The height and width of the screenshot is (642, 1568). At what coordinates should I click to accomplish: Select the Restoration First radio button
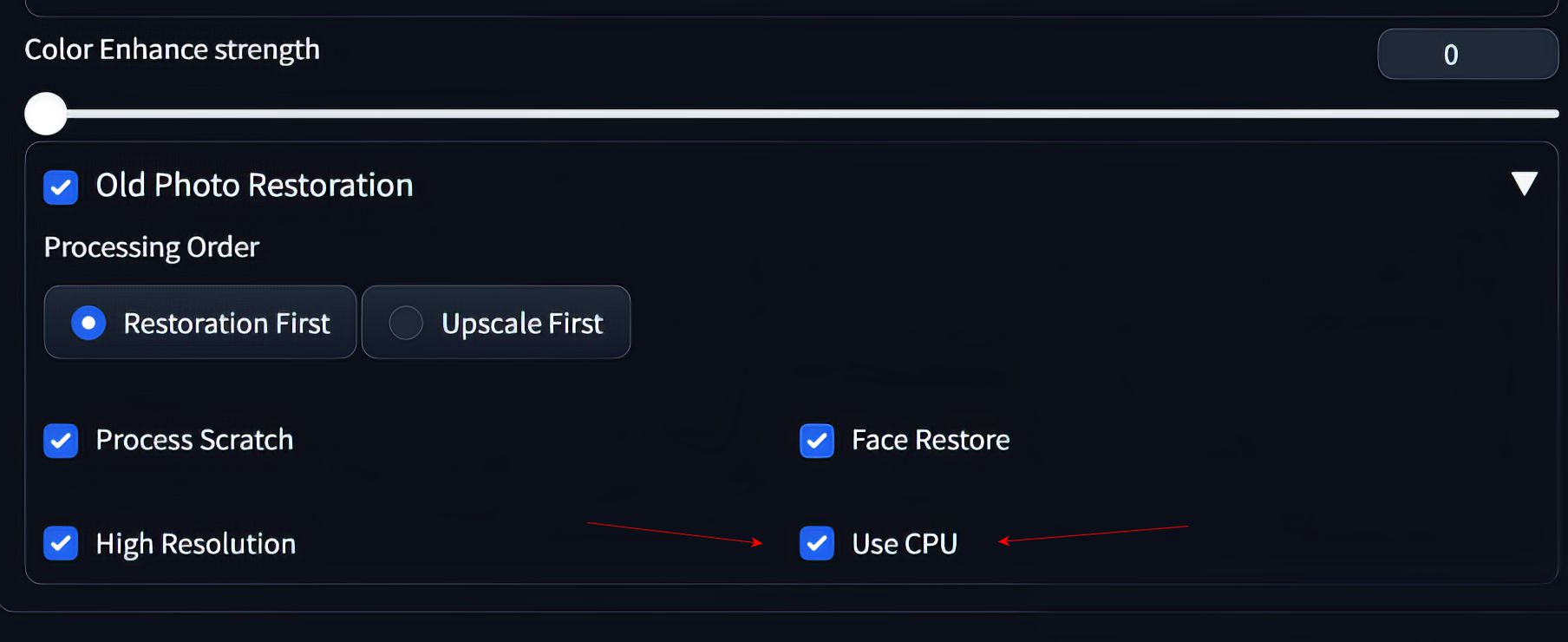point(88,323)
